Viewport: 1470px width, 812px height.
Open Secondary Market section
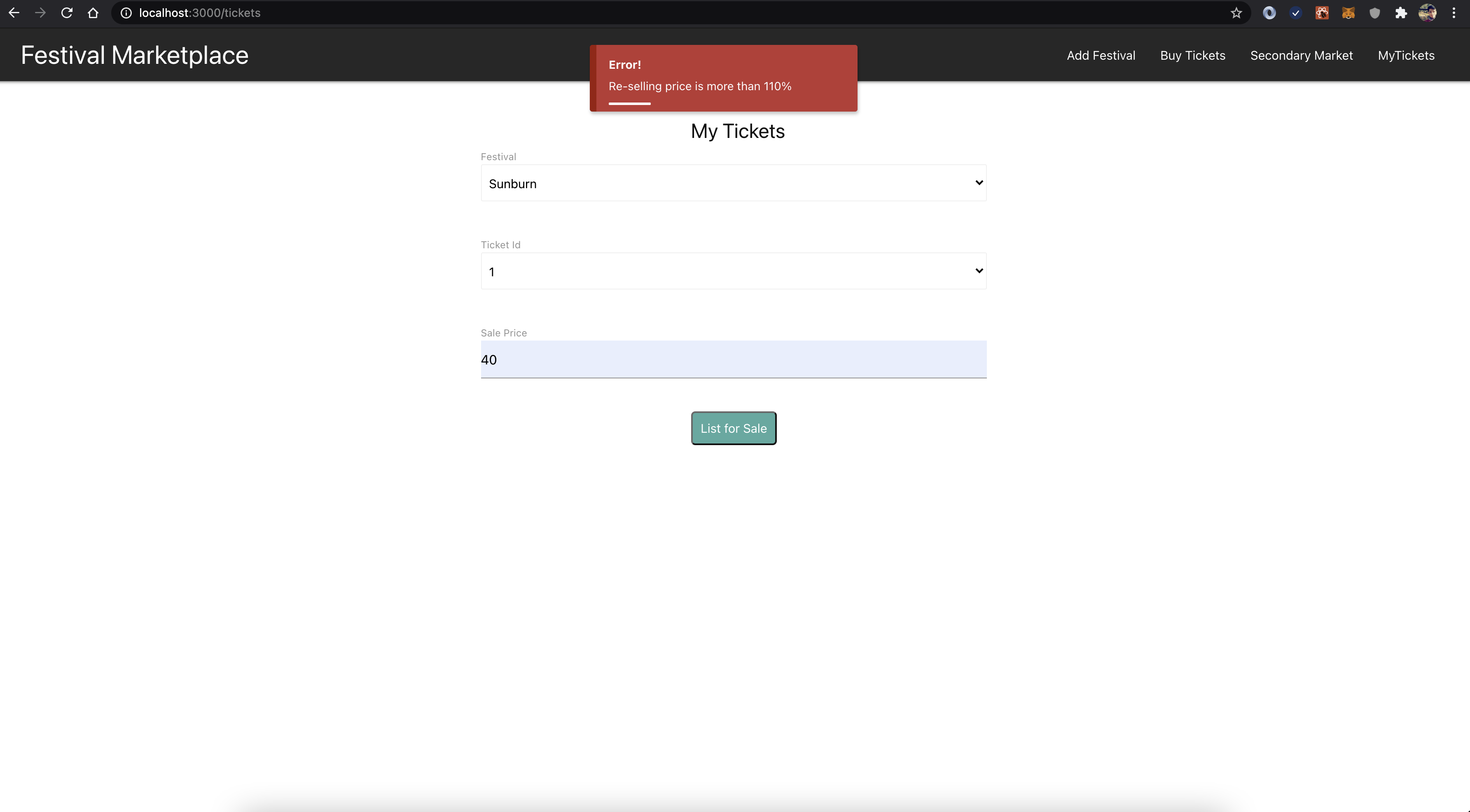1301,55
